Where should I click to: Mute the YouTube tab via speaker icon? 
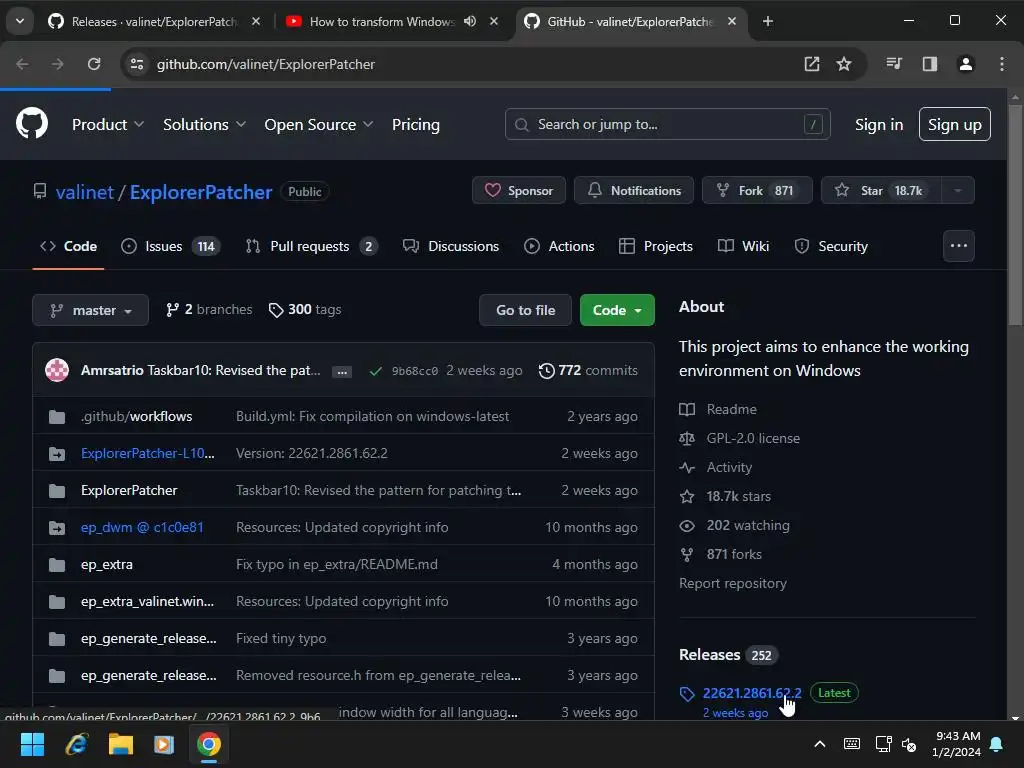pos(470,22)
